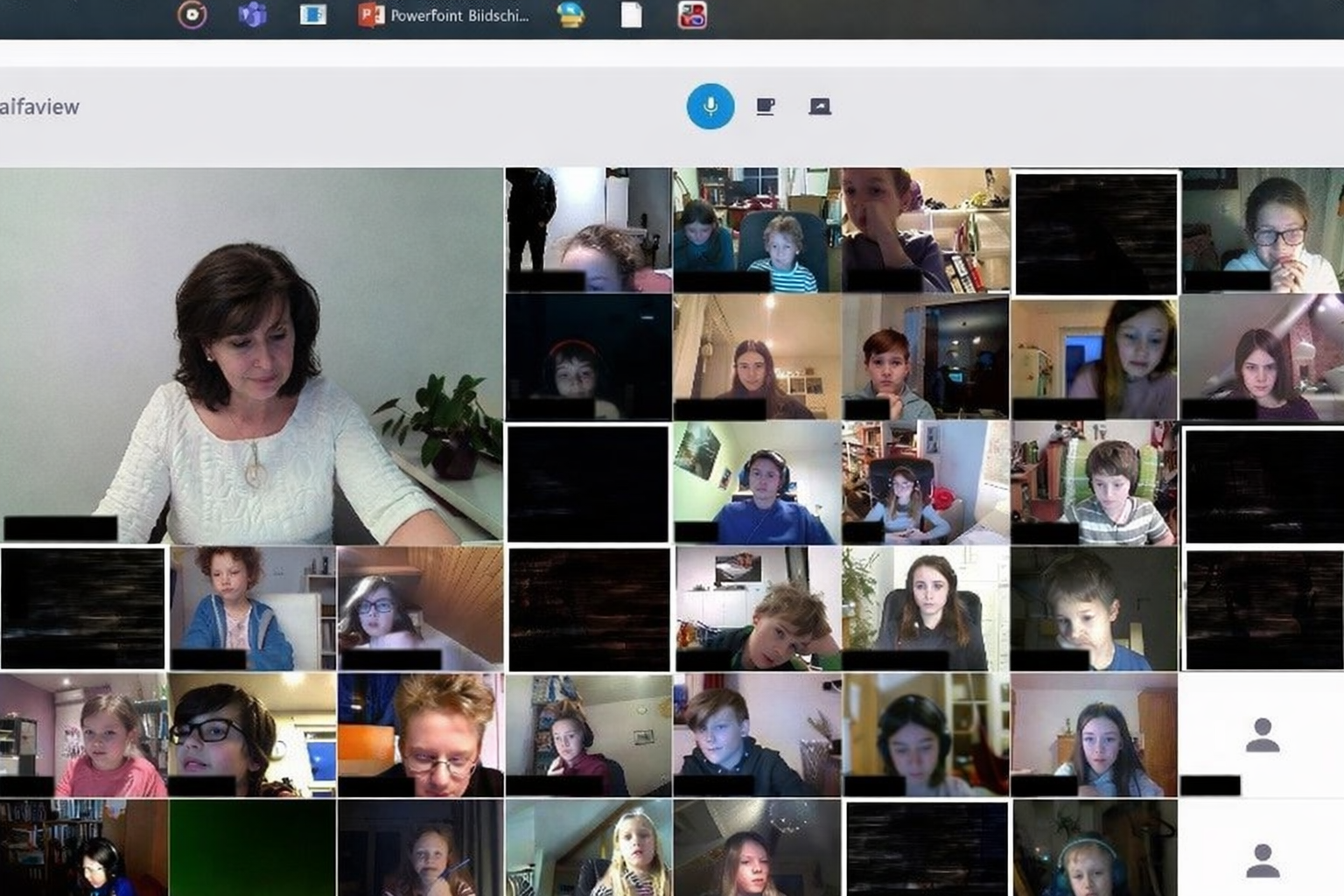Click the dark green video tile in bottom row
Image resolution: width=1344 pixels, height=896 pixels.
point(252,847)
